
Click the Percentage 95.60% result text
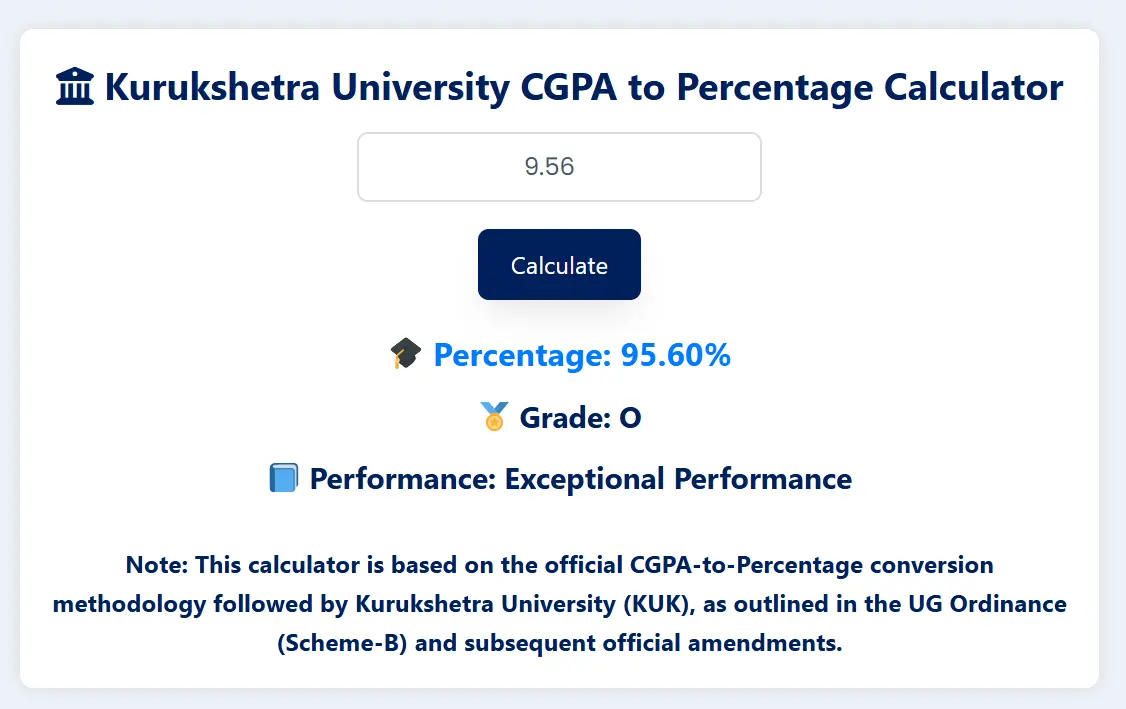581,355
